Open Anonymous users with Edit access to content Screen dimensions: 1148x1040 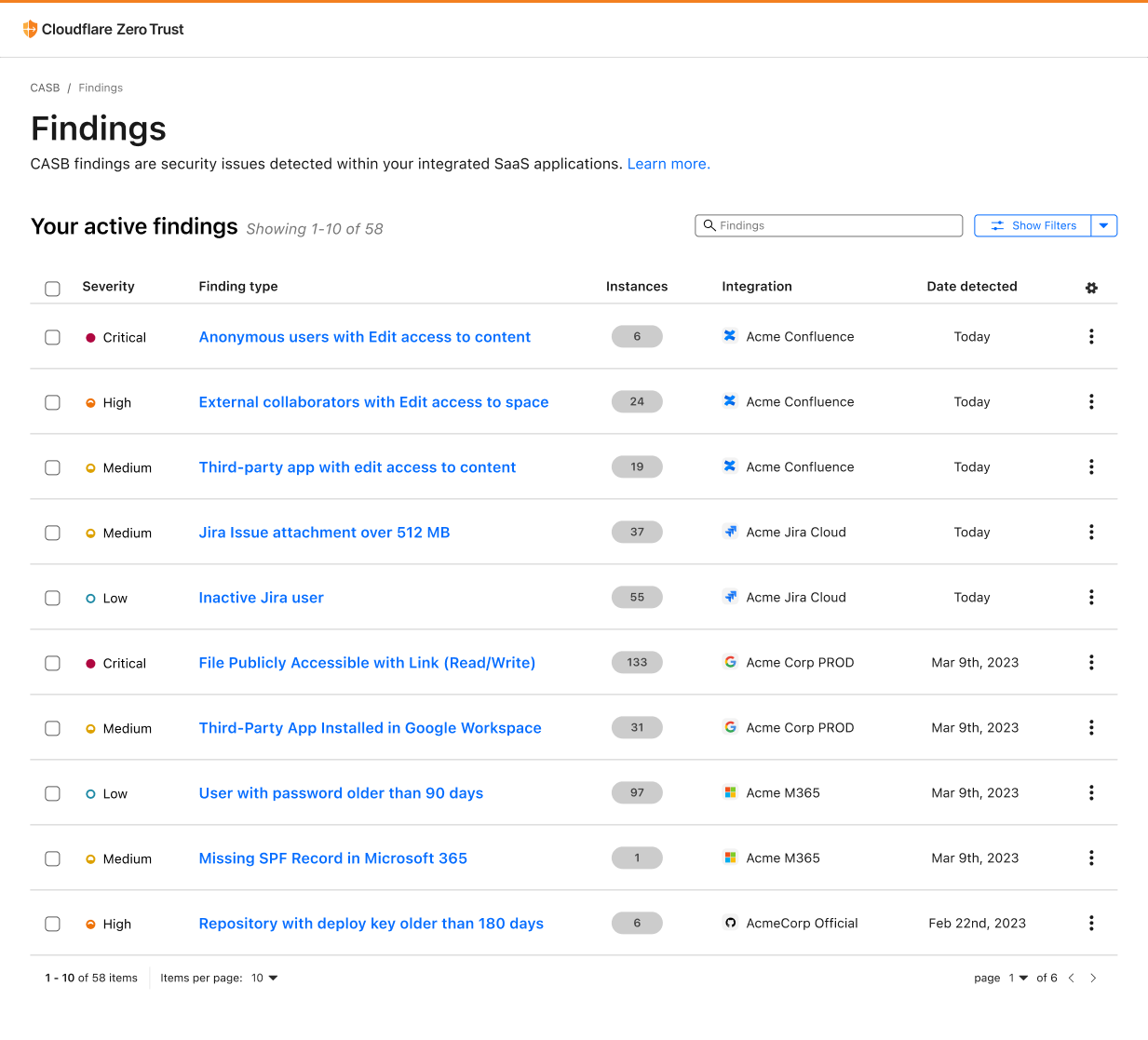coord(364,337)
